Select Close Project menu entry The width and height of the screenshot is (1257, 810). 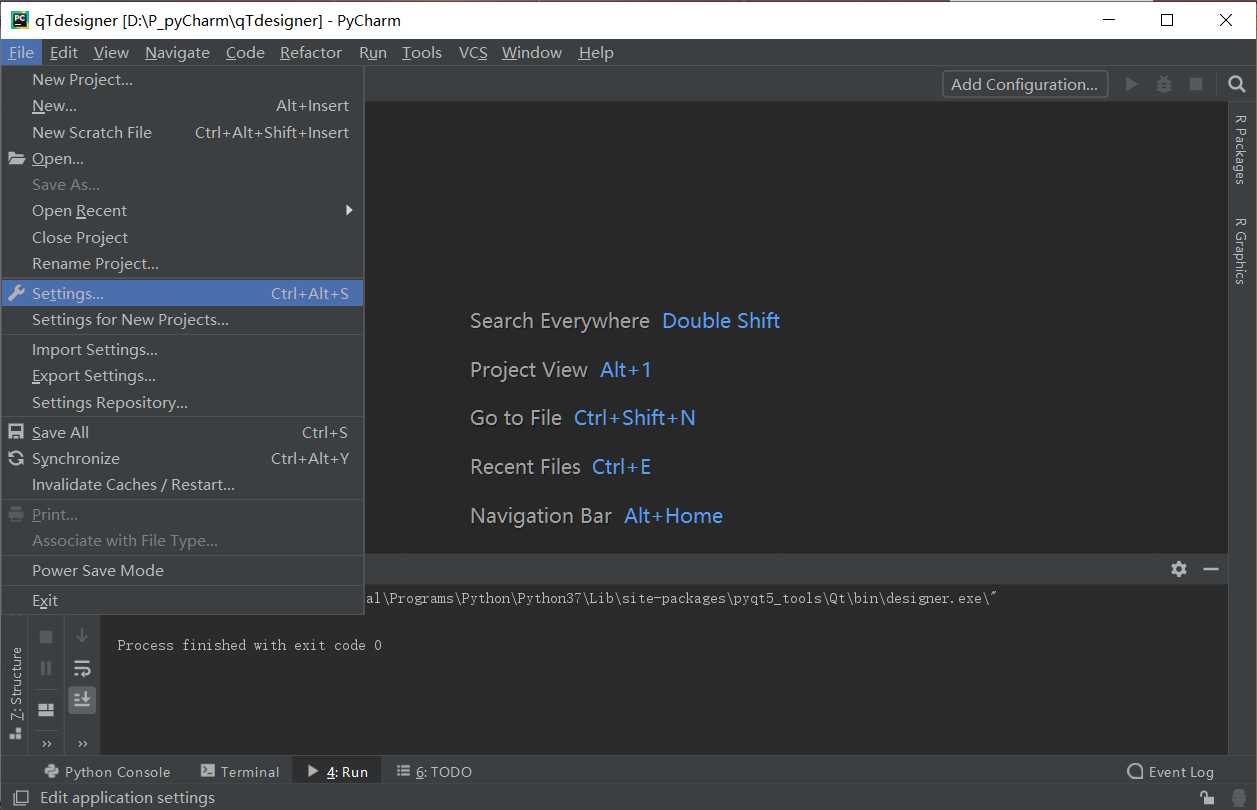tap(182, 237)
